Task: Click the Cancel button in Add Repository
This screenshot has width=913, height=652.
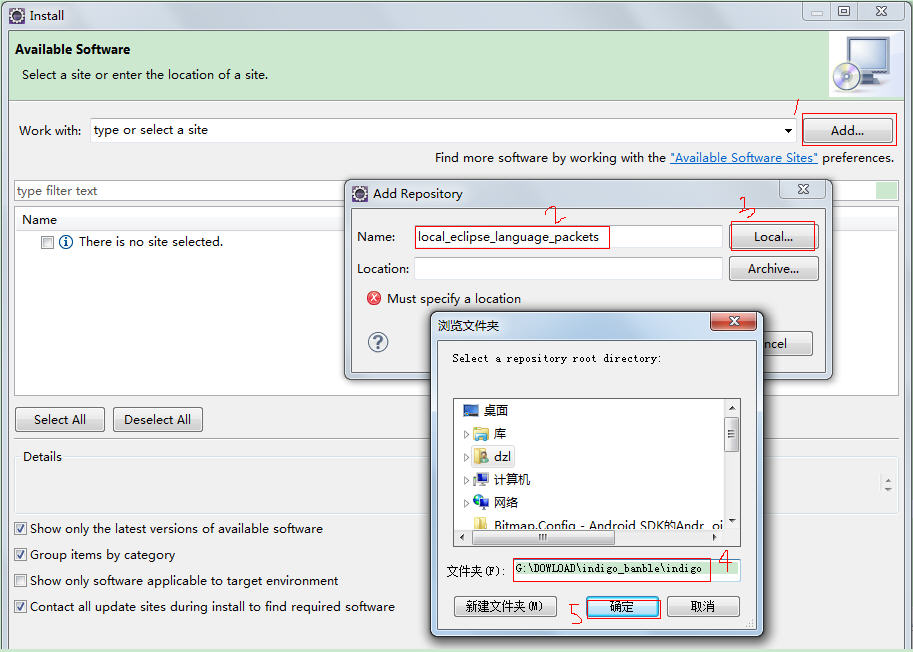Action: point(785,343)
